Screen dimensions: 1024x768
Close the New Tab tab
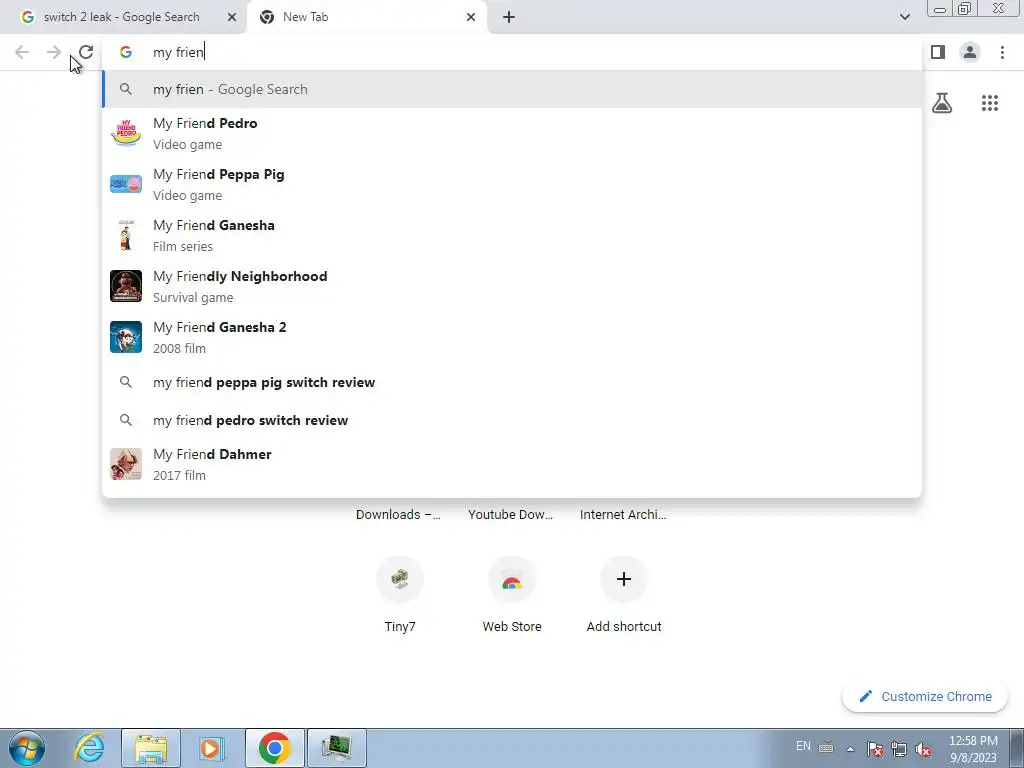click(471, 17)
